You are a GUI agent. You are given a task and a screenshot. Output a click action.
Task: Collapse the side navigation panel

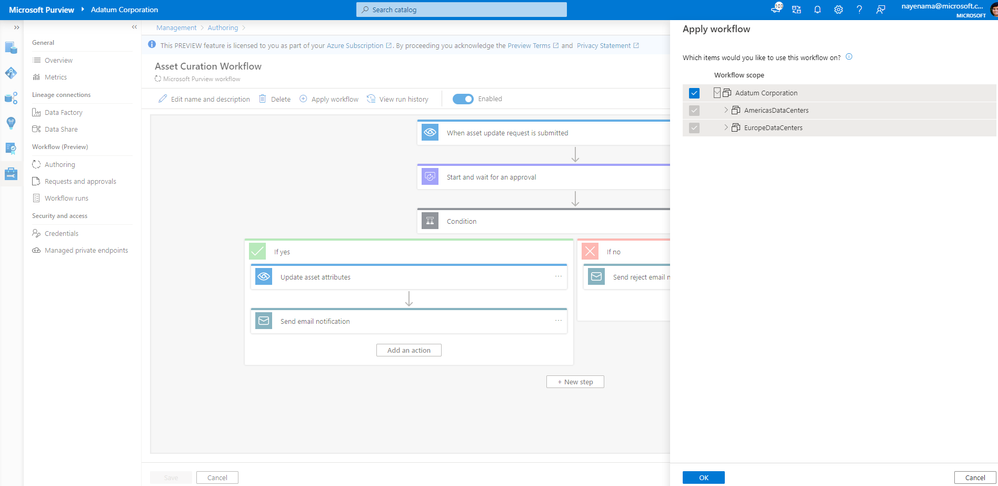point(134,27)
